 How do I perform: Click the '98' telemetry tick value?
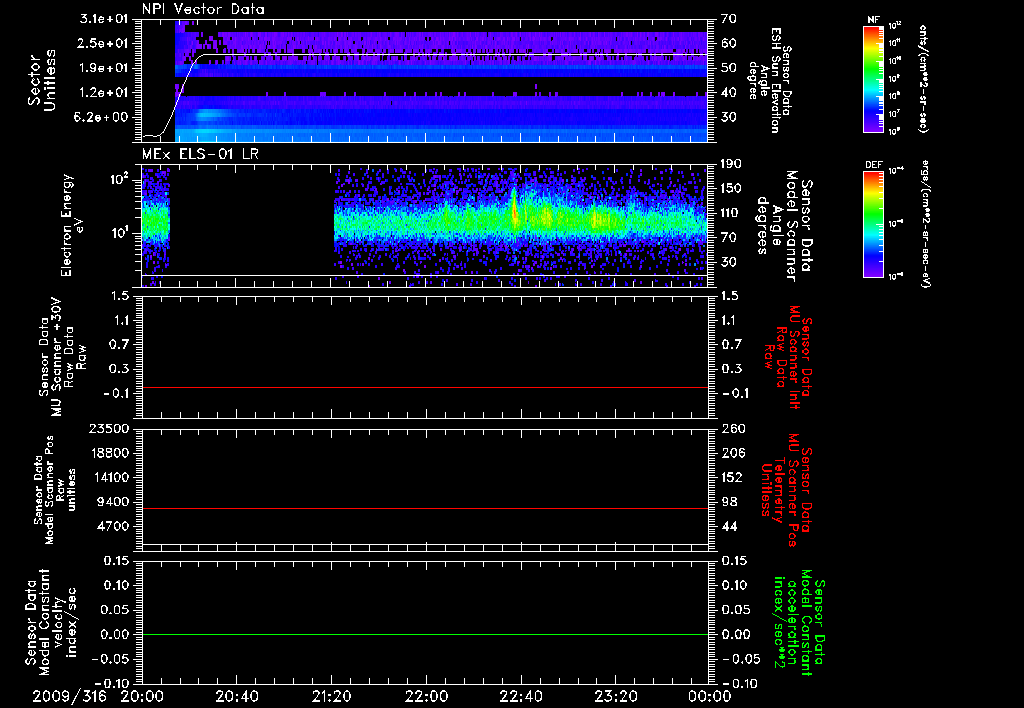pos(728,502)
